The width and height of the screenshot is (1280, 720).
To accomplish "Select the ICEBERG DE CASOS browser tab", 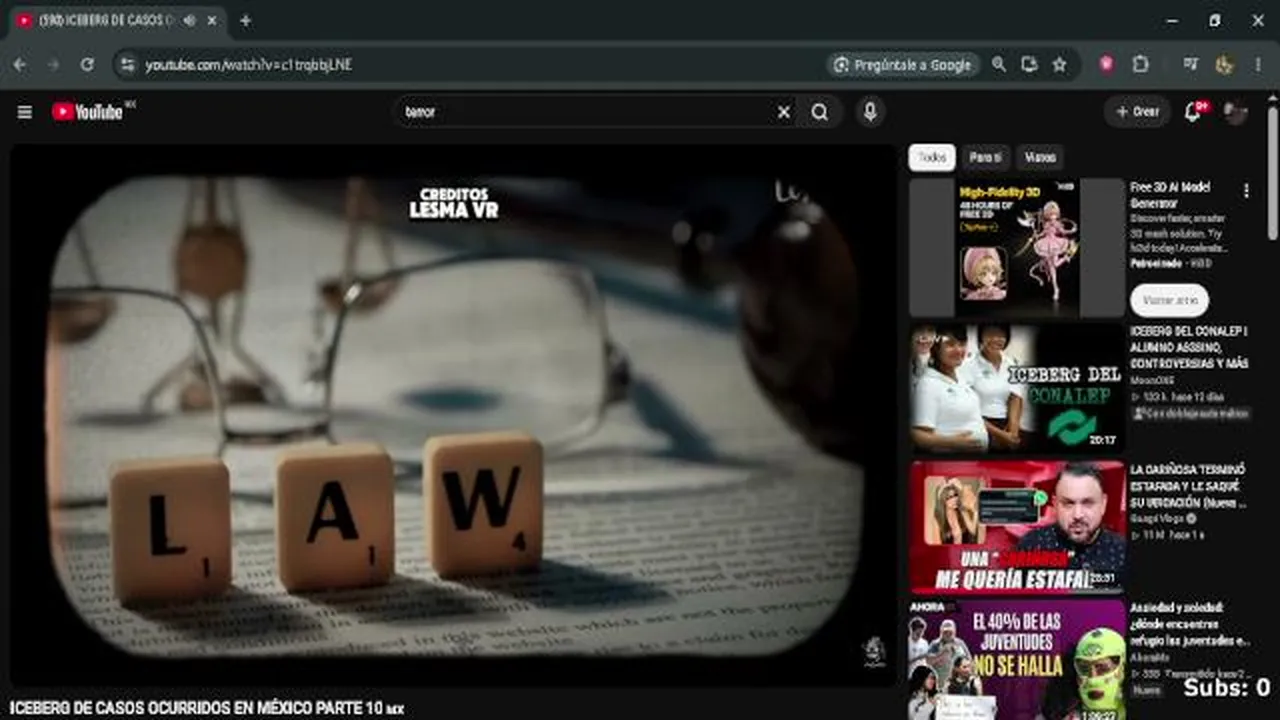I will (x=118, y=21).
